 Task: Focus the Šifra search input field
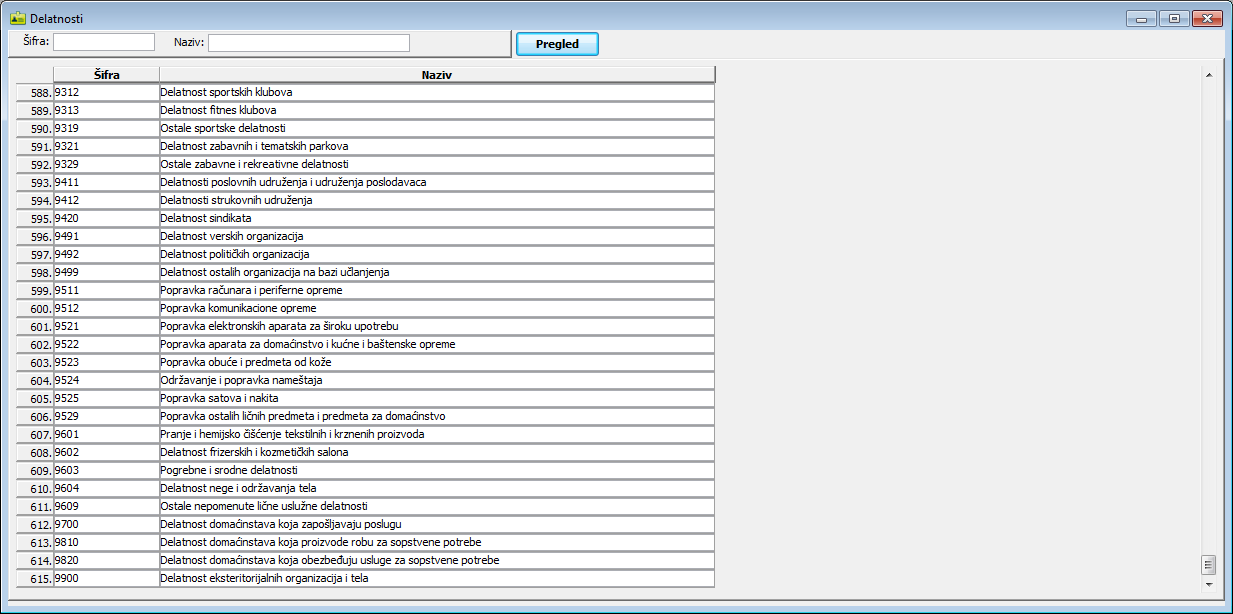(x=104, y=42)
